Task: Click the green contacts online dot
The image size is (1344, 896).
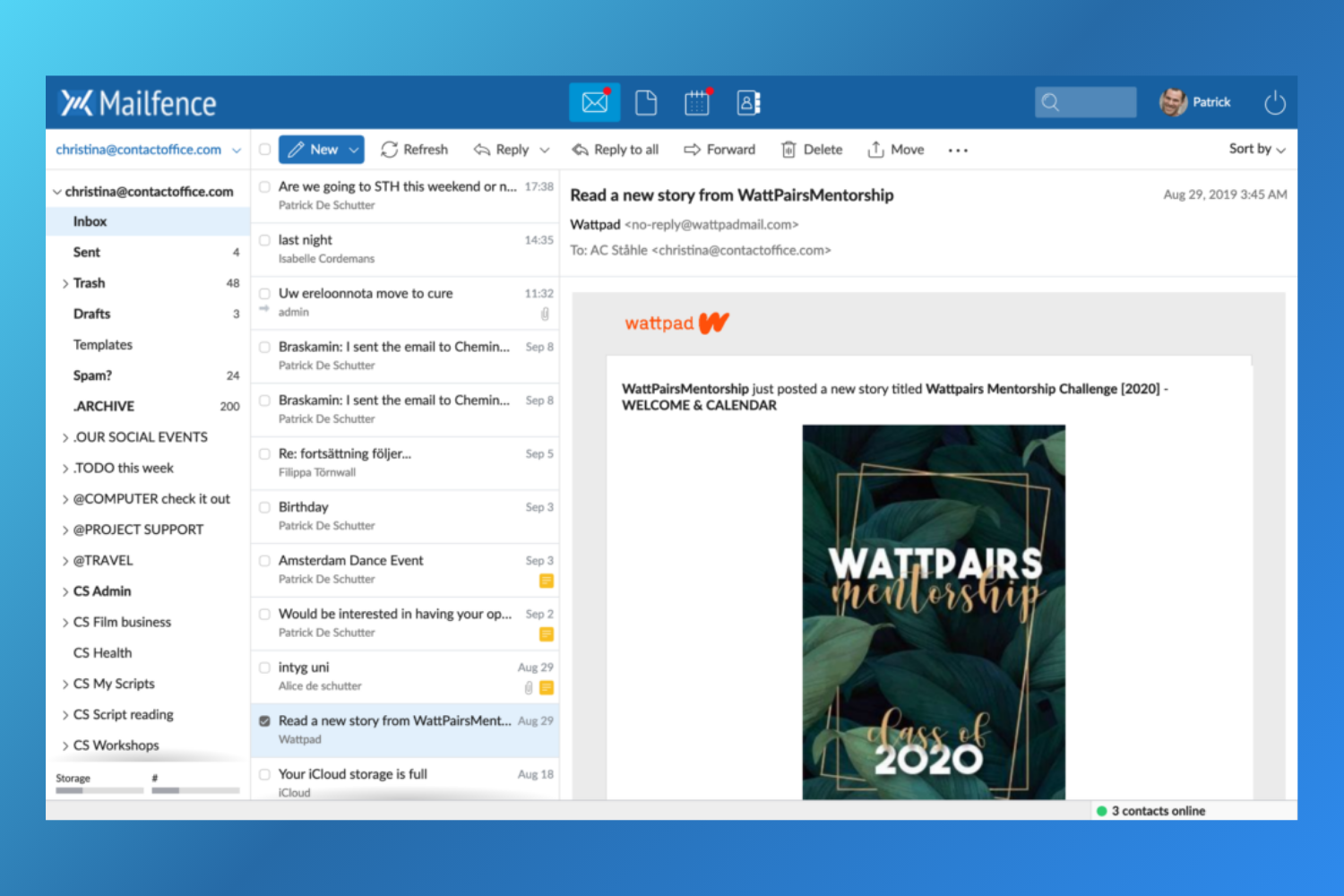Action: click(x=1102, y=811)
